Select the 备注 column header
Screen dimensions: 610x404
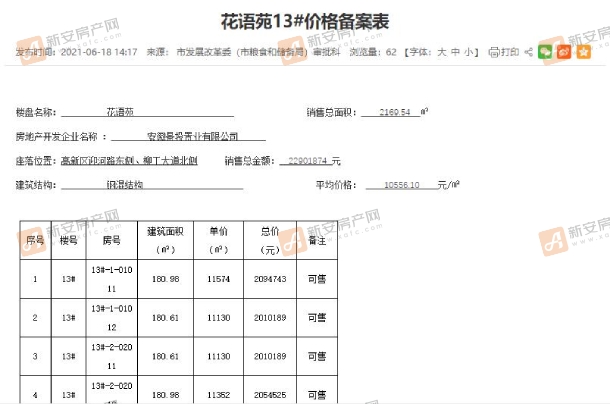(x=317, y=241)
